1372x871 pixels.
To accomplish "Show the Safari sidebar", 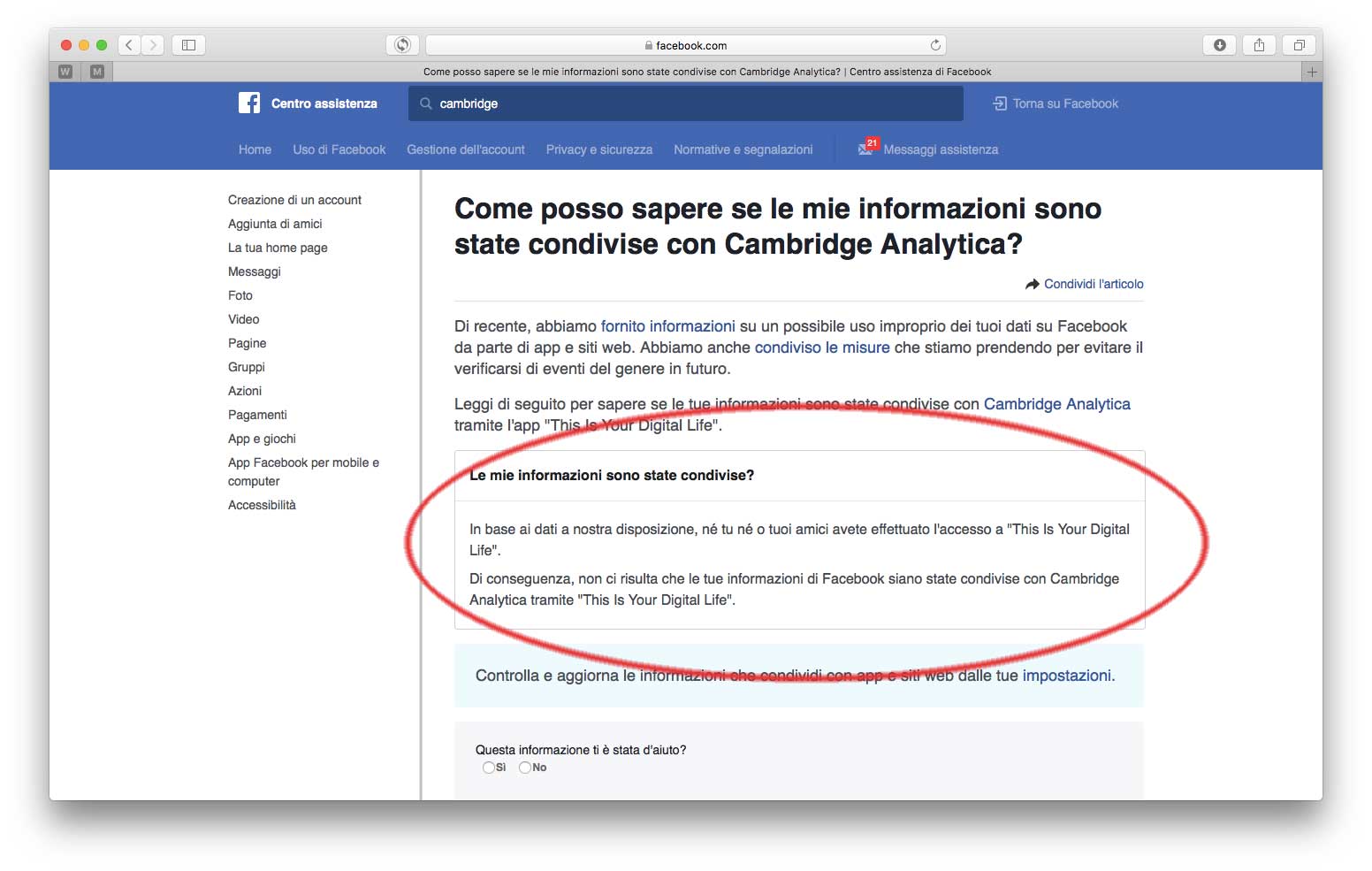I will pyautogui.click(x=188, y=45).
